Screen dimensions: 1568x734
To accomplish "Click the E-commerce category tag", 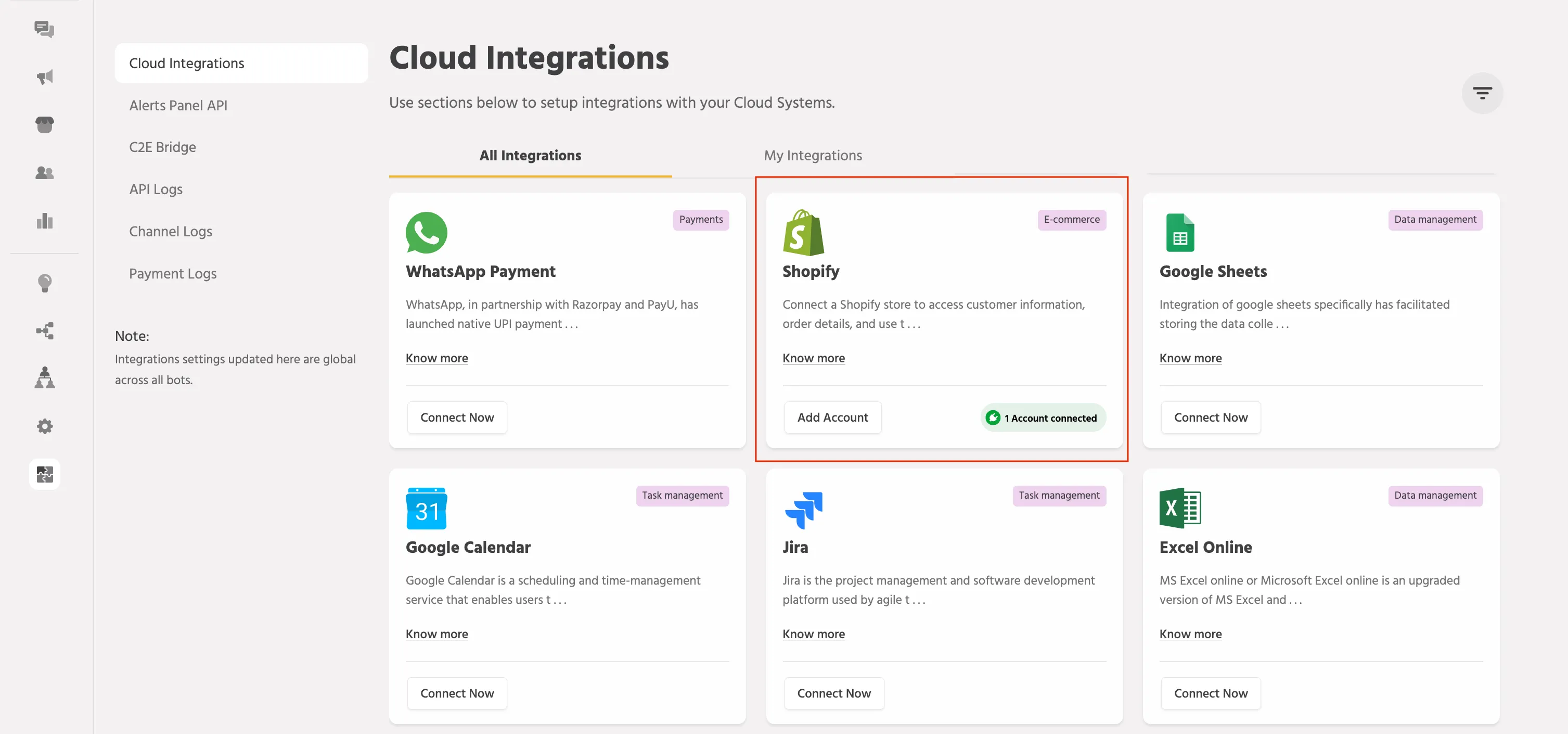I will pyautogui.click(x=1071, y=220).
